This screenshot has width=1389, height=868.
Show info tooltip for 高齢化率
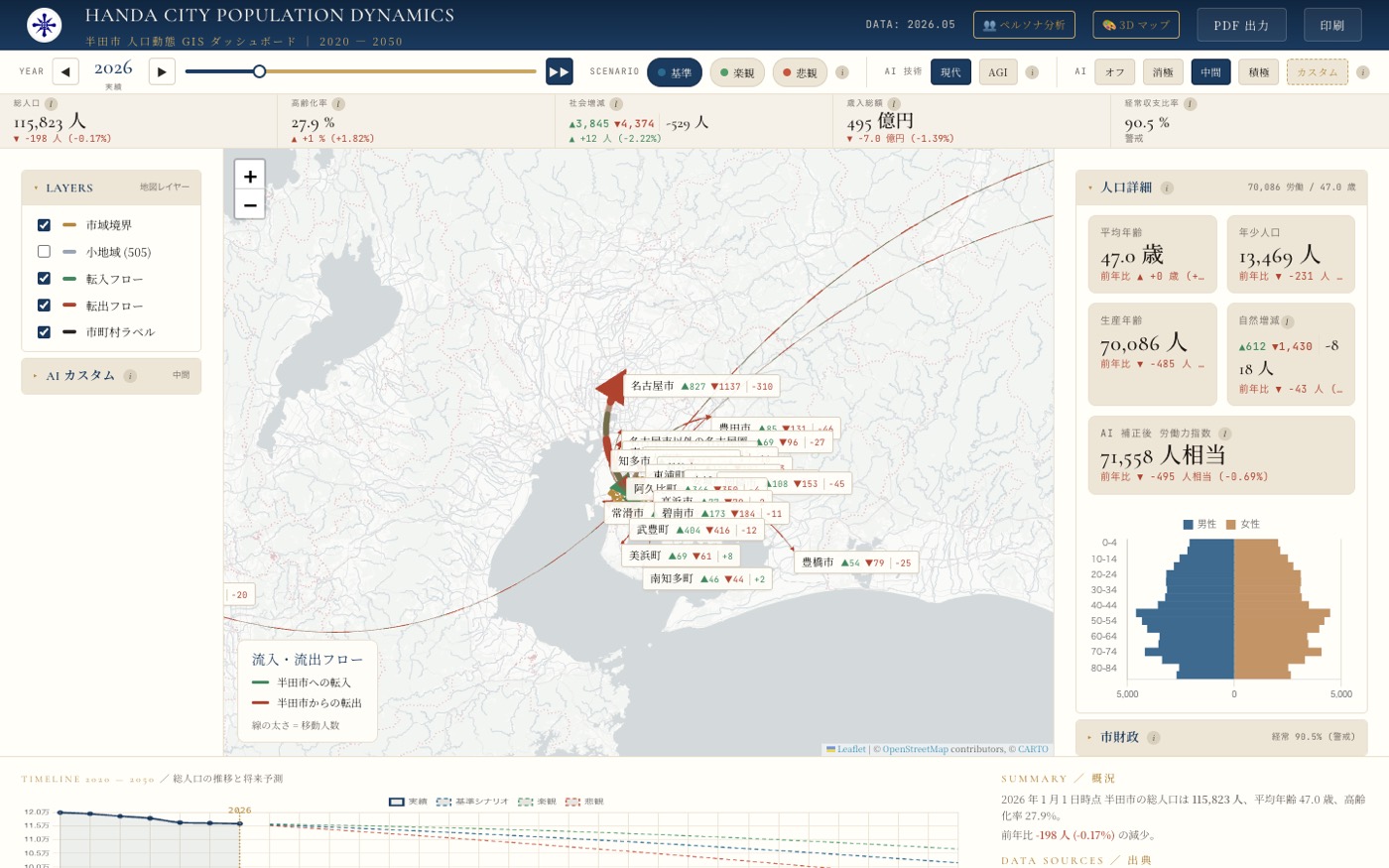(x=338, y=104)
